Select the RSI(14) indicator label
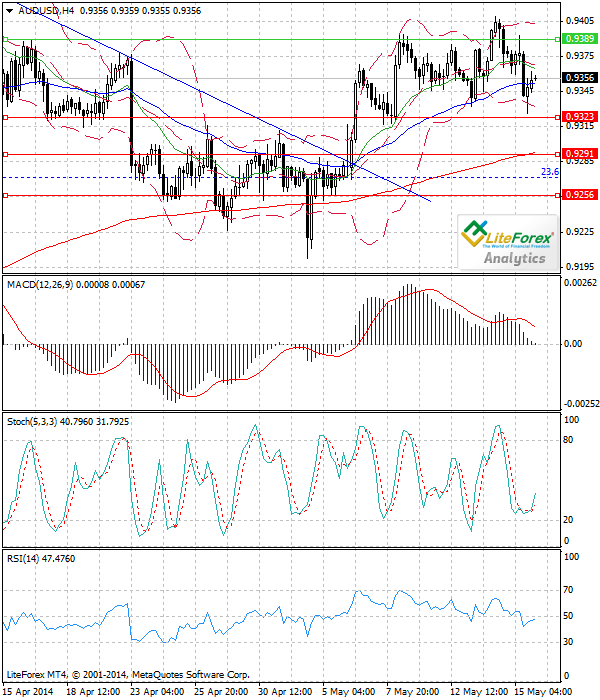The width and height of the screenshot is (600, 700). (x=24, y=557)
